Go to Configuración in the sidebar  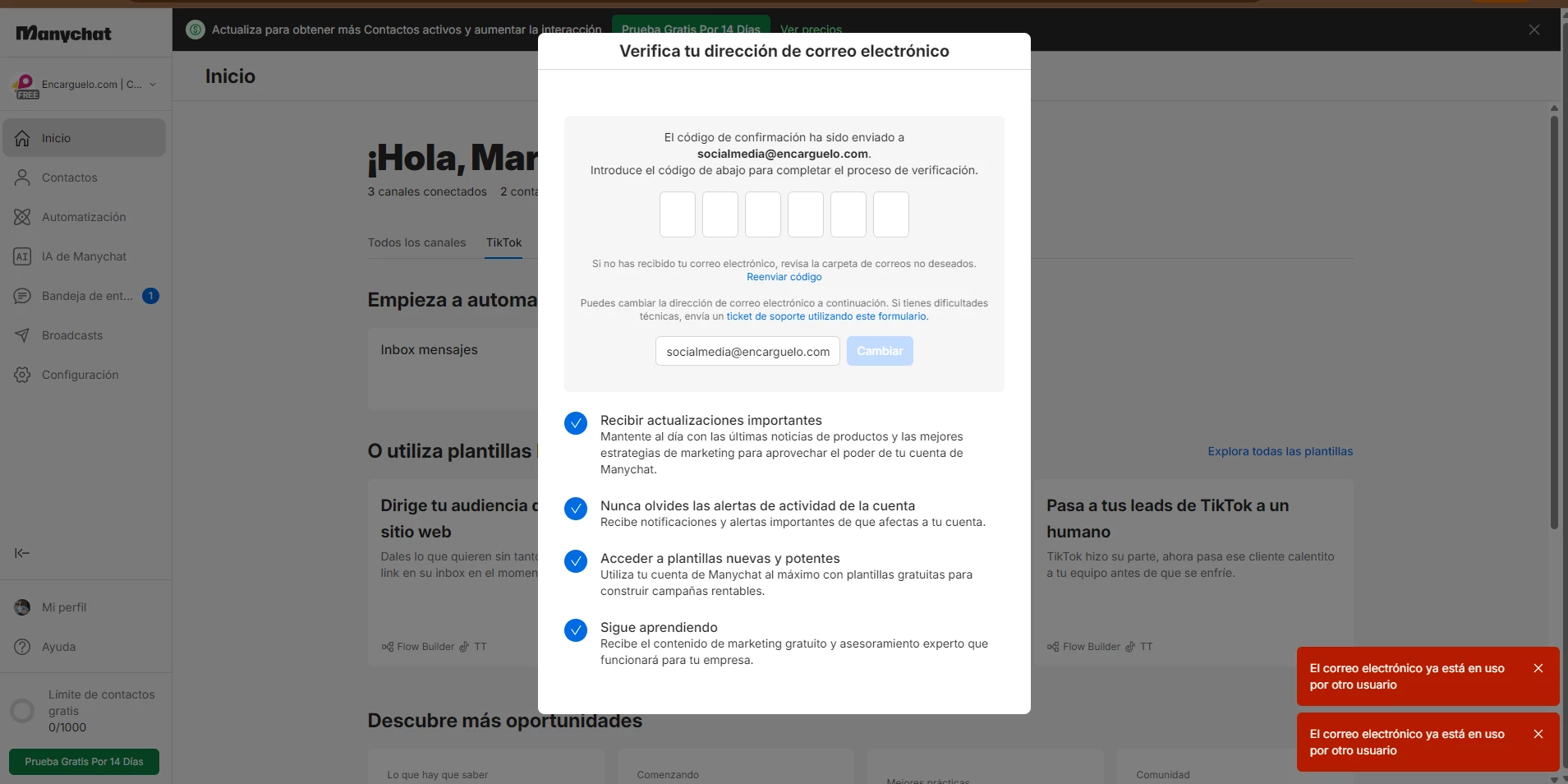point(84,375)
